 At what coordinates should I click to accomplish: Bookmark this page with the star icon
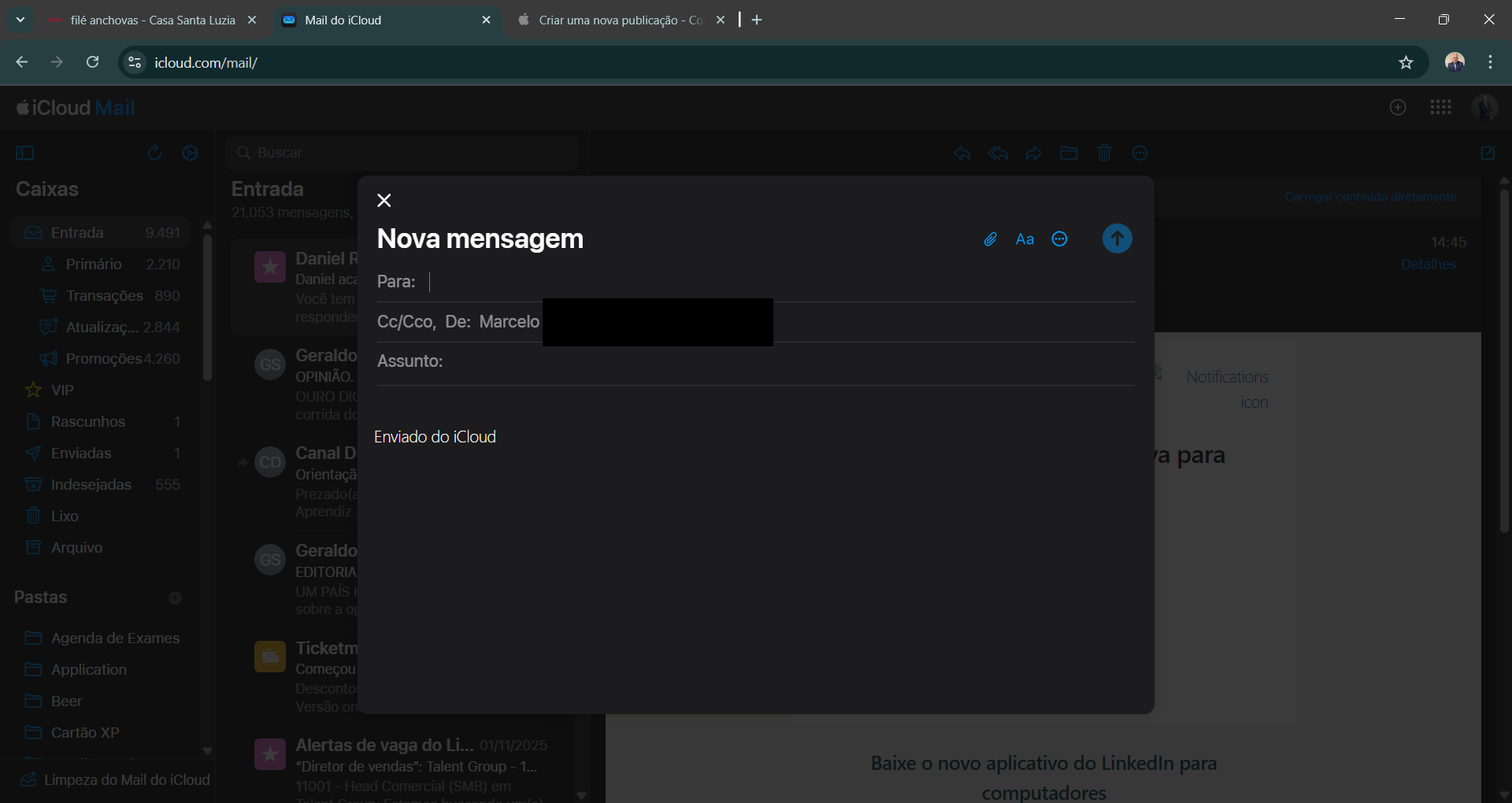click(x=1406, y=62)
